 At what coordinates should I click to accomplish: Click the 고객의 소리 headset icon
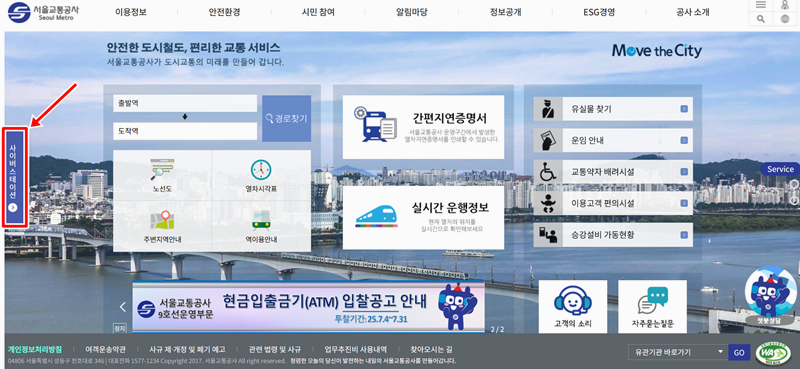pos(572,301)
